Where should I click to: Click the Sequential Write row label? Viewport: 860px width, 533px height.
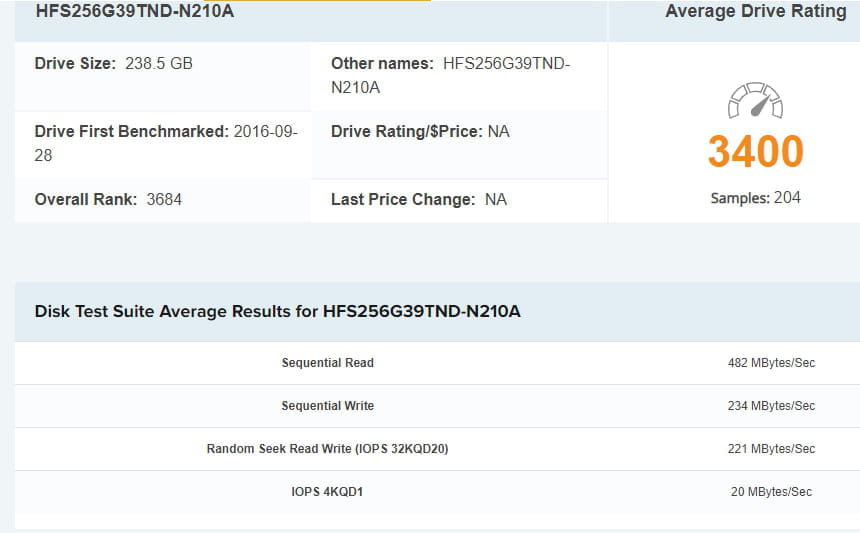(327, 406)
